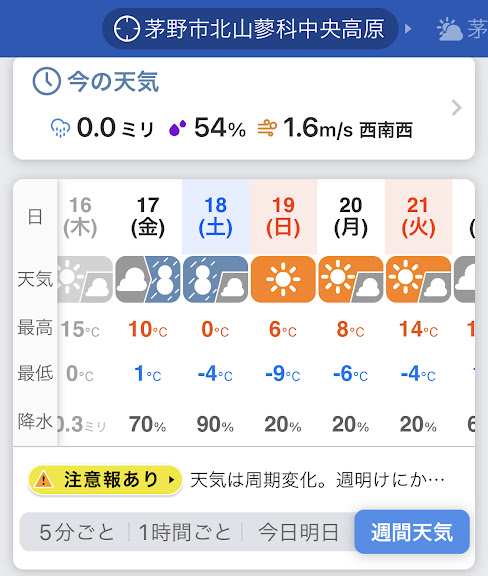Screen dimensions: 488x576
Task: Click the clock icon beside 今の天気
Action: [x=47, y=81]
